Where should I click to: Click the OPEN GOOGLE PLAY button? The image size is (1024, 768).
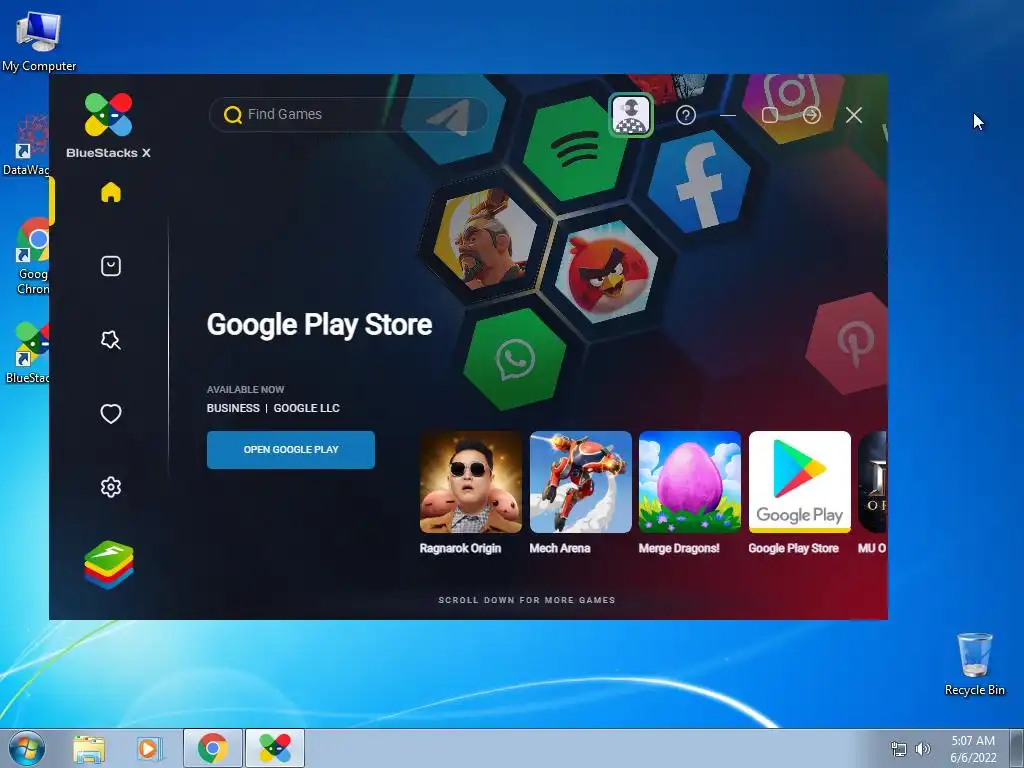point(291,449)
